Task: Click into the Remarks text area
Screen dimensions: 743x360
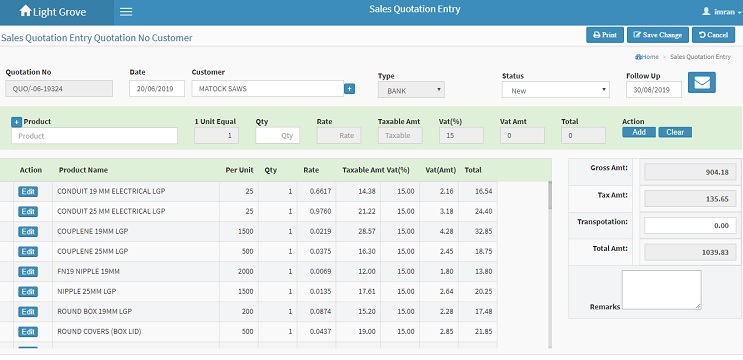Action: coord(661,290)
